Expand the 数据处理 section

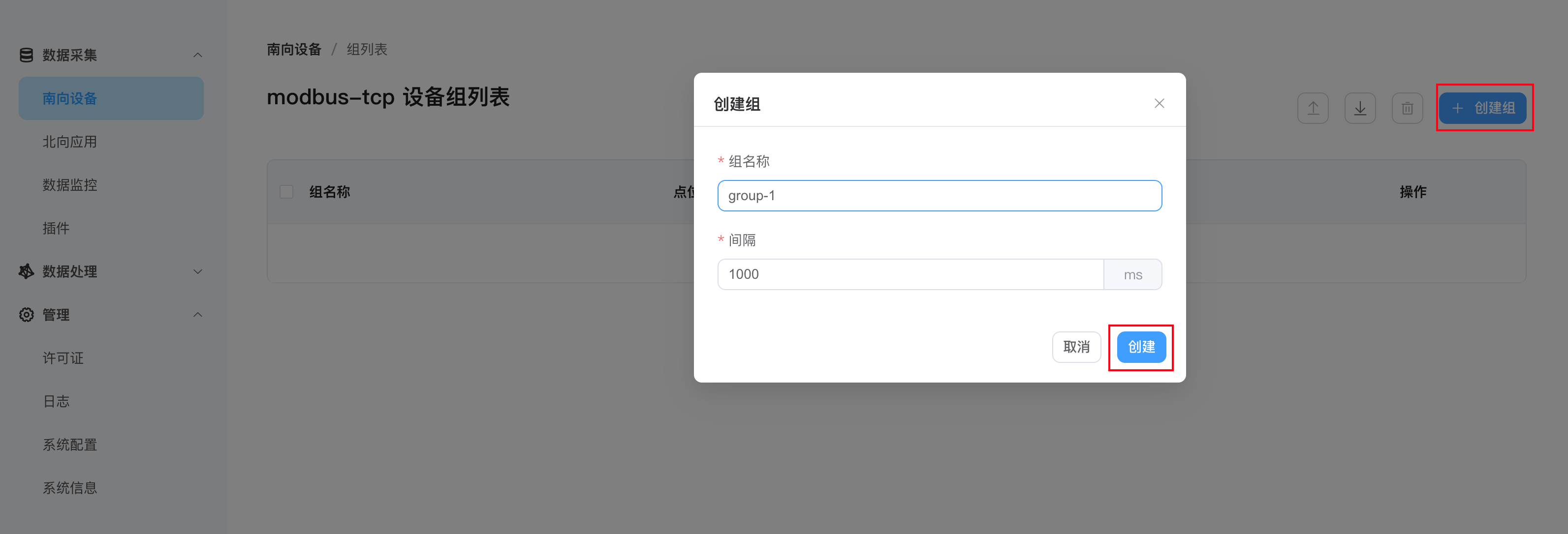[197, 272]
